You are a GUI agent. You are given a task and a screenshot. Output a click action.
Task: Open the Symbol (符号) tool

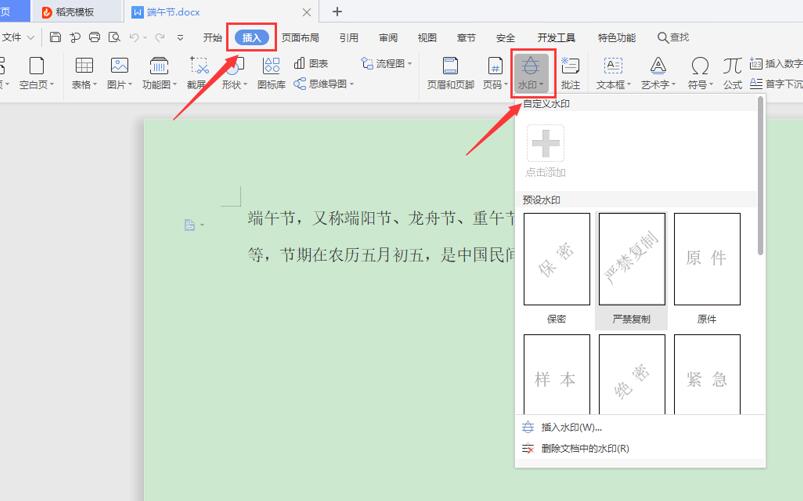700,73
